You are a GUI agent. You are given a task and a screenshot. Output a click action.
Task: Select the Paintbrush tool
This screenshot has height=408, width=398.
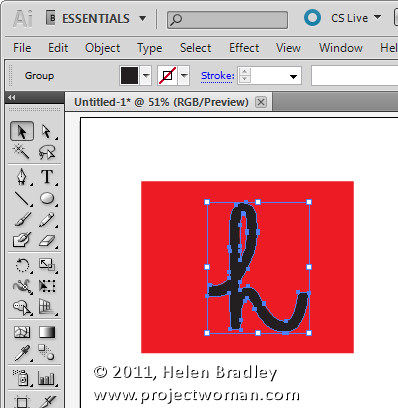pyautogui.click(x=22, y=219)
